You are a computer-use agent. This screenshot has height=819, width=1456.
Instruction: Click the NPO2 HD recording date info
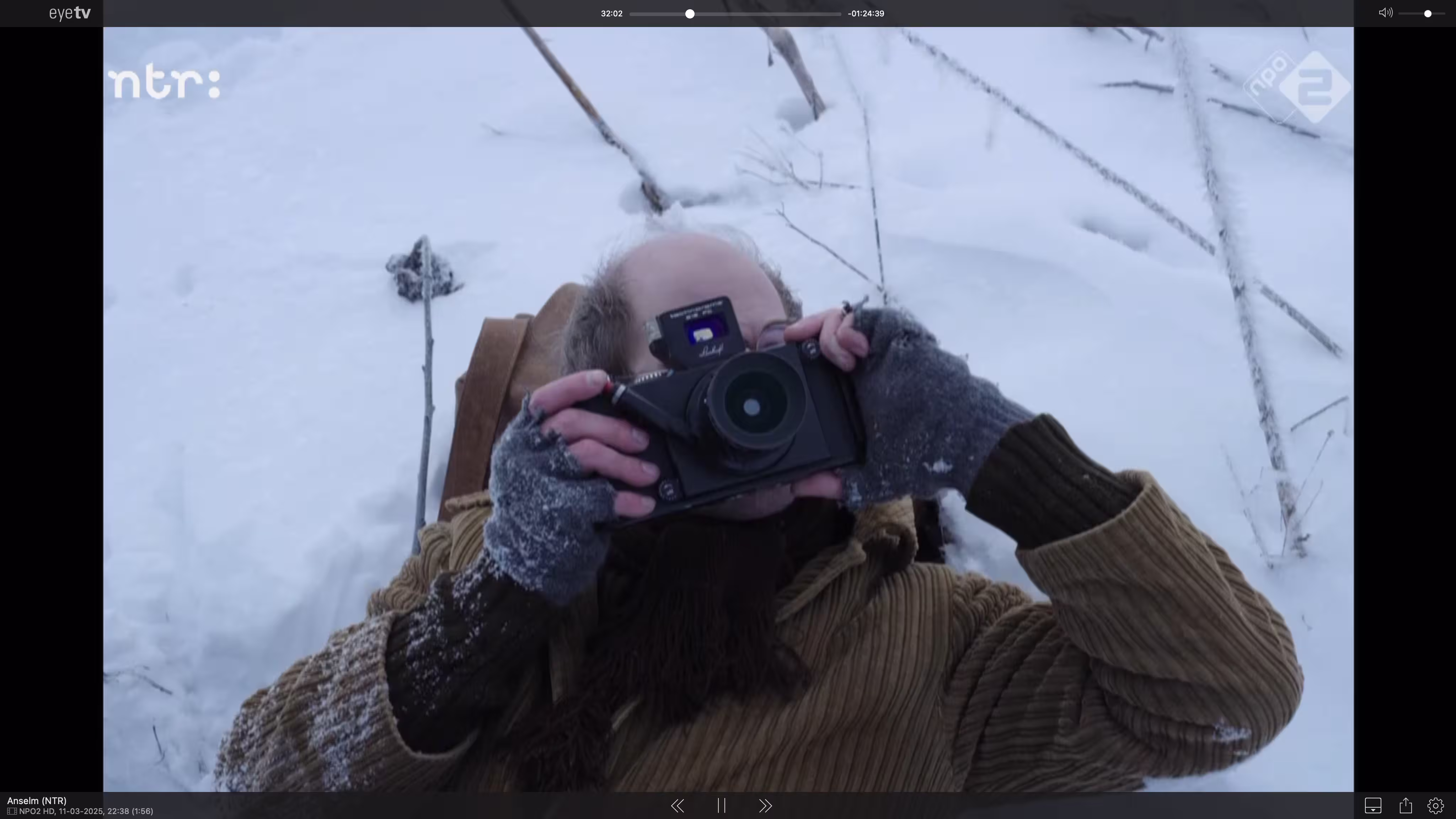pyautogui.click(x=86, y=811)
